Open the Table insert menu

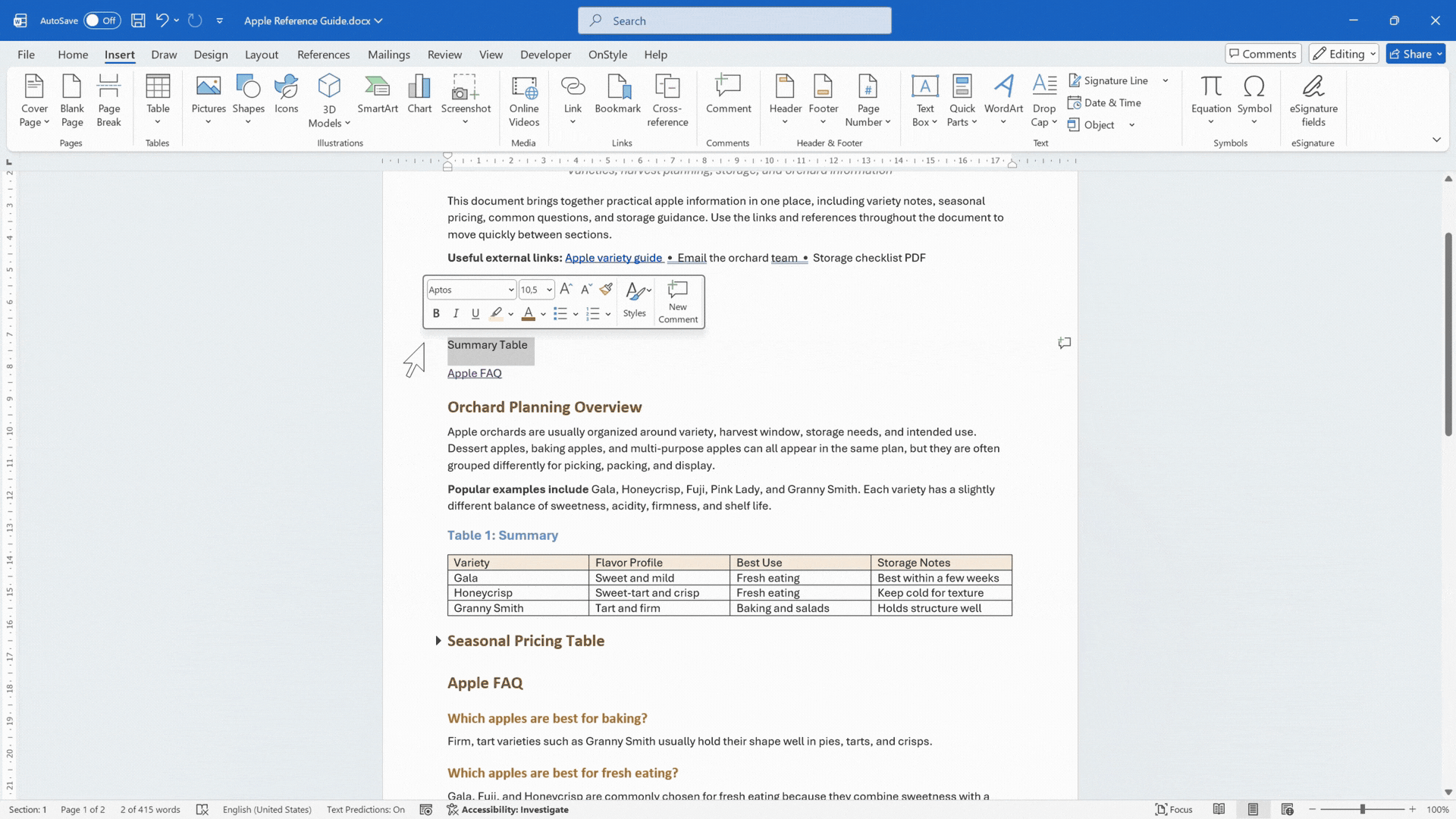158,100
